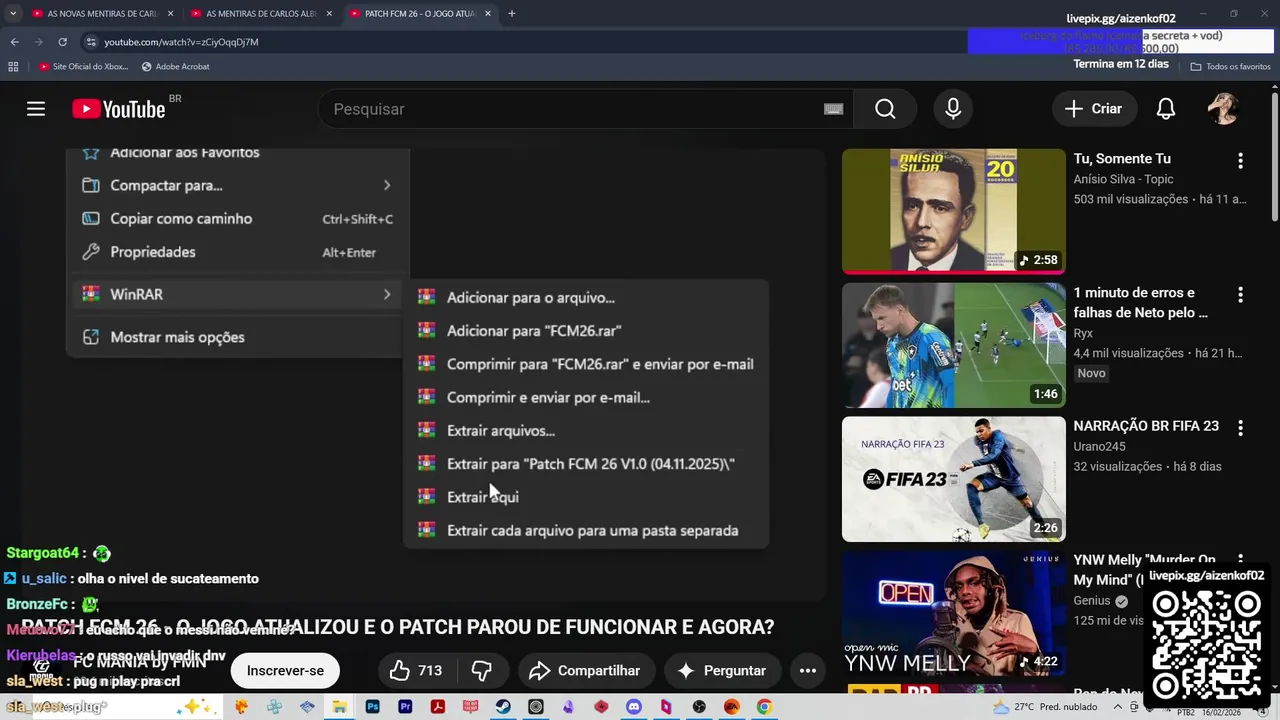Viewport: 1280px width, 720px height.
Task: Open the account avatar menu
Action: pyautogui.click(x=1222, y=109)
